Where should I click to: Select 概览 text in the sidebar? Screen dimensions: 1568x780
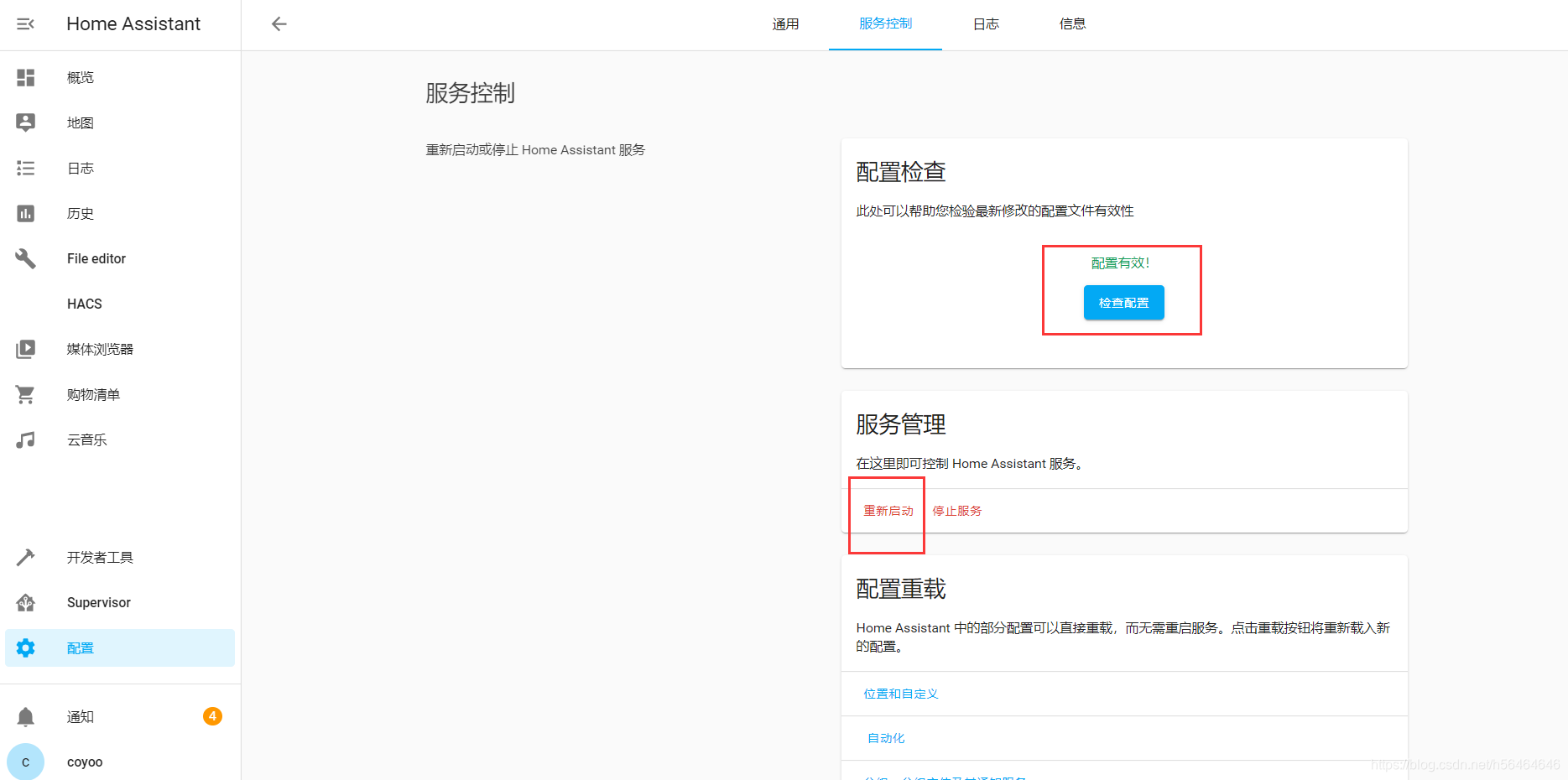(x=81, y=77)
